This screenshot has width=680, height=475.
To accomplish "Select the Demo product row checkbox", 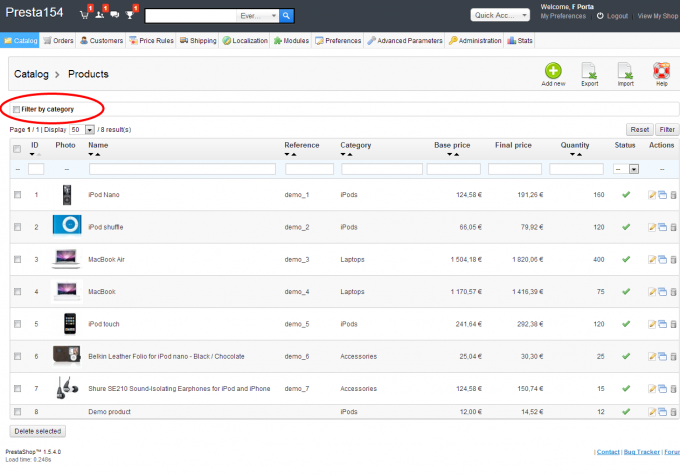I will click(x=17, y=412).
